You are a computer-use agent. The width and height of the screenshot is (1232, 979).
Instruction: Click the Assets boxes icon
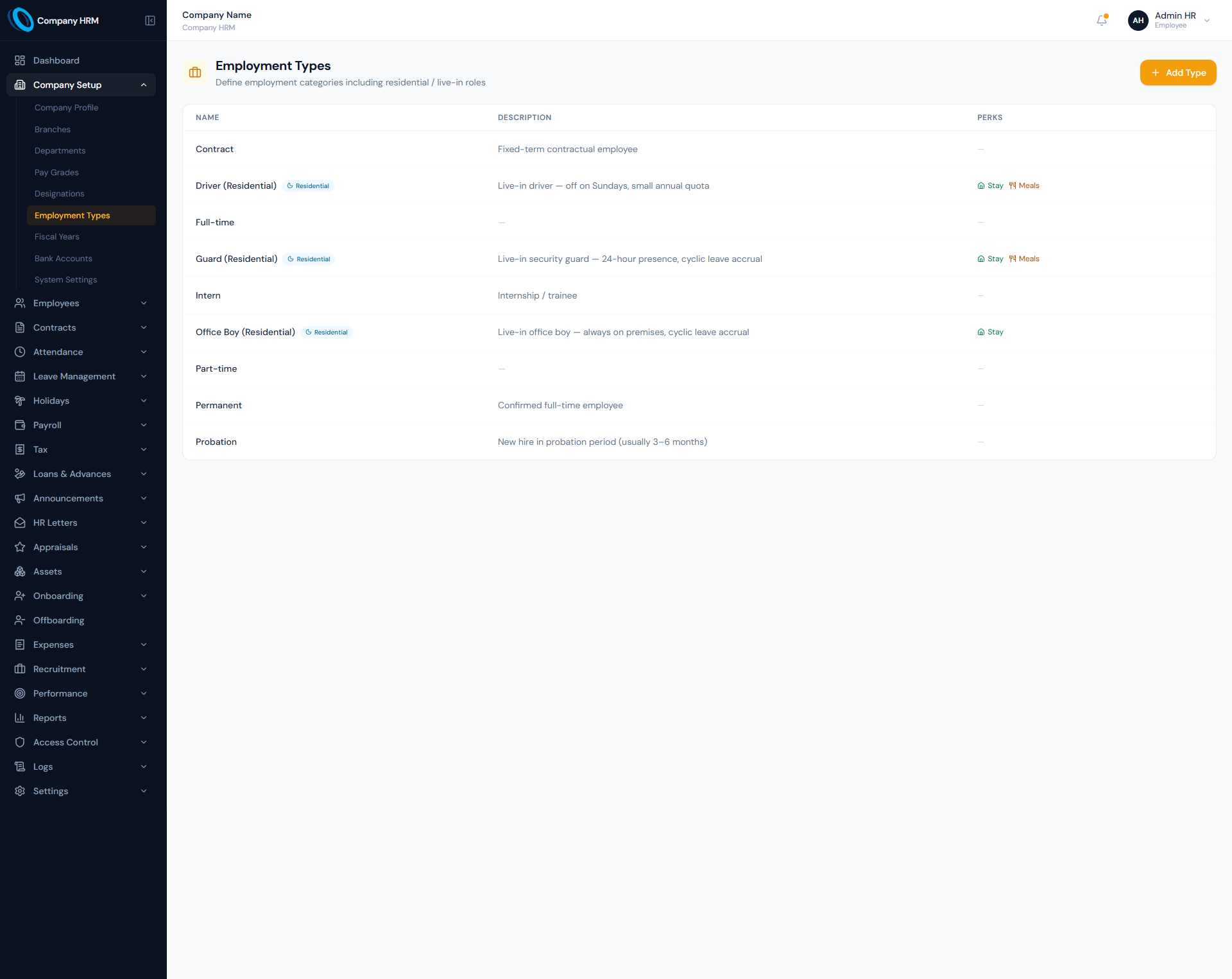[20, 571]
